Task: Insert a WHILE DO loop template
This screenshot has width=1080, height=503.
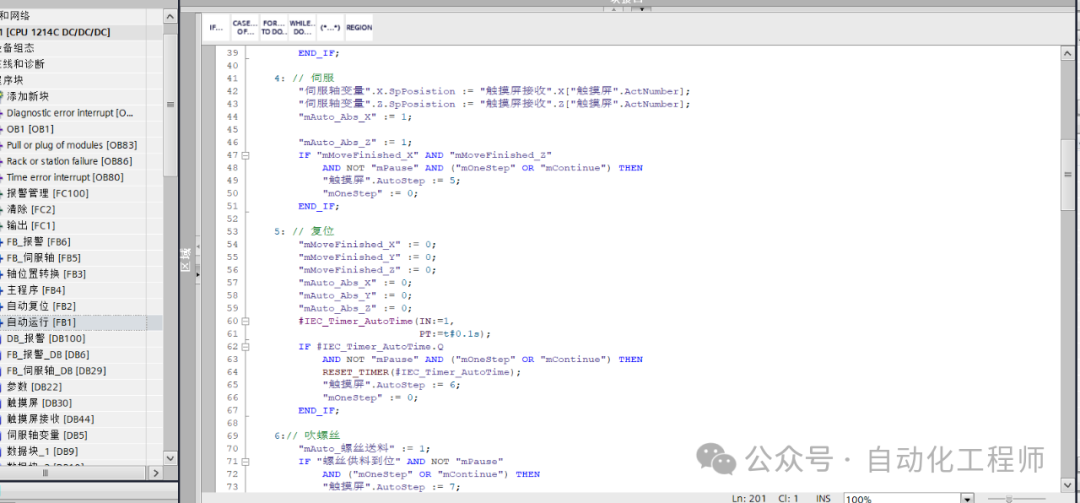Action: tap(302, 28)
